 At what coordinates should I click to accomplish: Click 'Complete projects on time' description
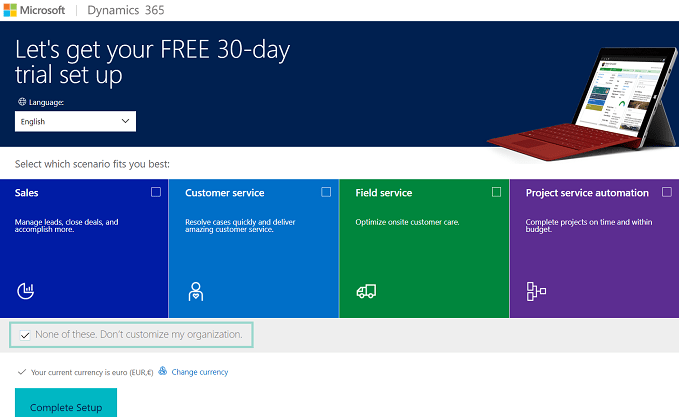(x=588, y=226)
